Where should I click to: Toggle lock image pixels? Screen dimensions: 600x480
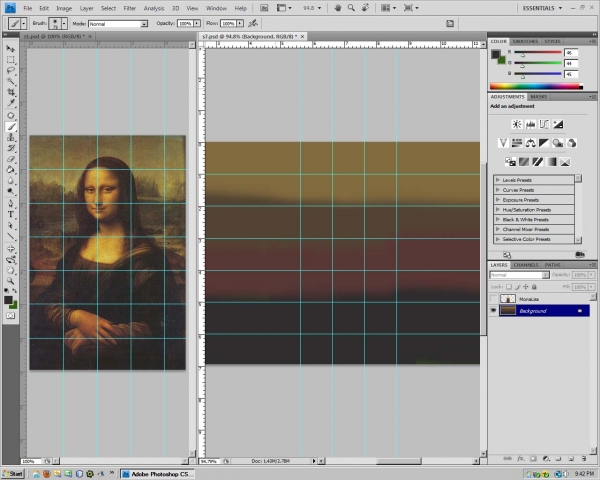coord(517,287)
